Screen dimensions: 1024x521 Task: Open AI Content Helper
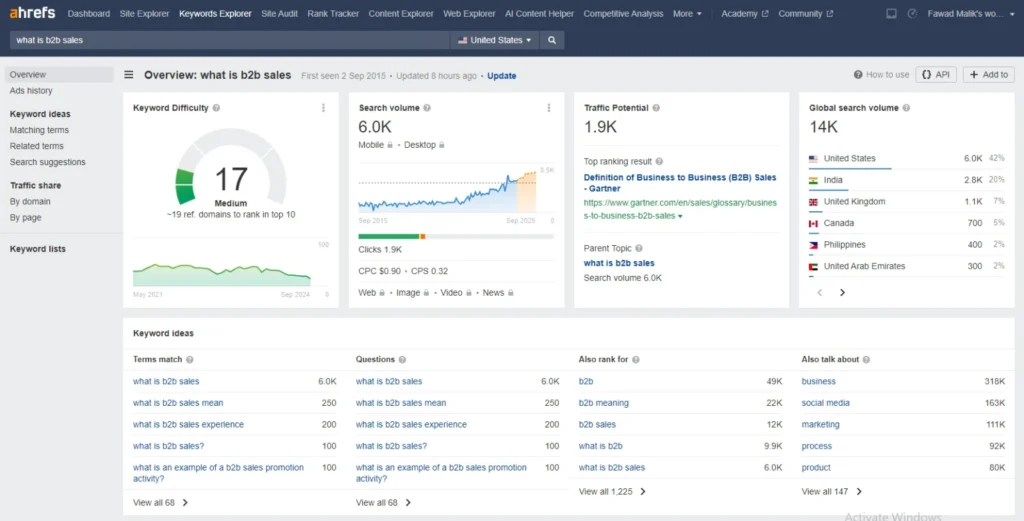[539, 13]
